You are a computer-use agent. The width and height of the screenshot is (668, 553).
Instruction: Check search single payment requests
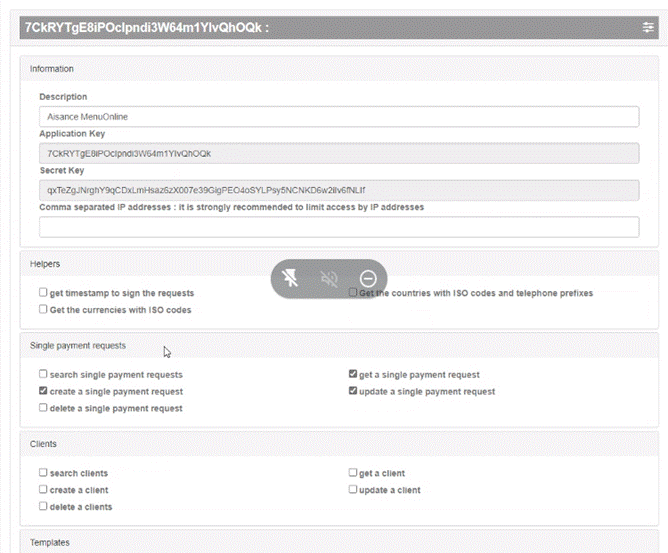pos(43,374)
